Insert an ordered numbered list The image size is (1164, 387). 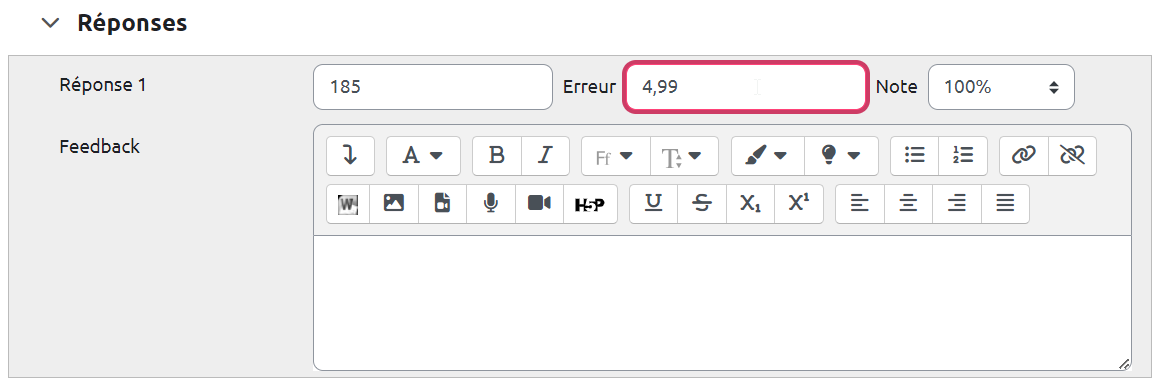pos(963,156)
